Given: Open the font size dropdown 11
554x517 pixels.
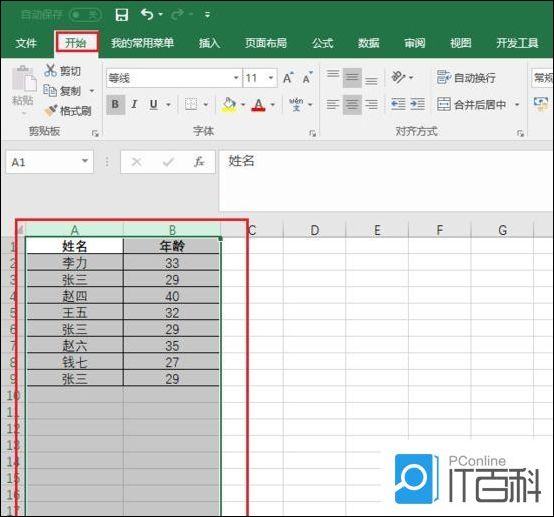Looking at the screenshot, I should (x=271, y=78).
